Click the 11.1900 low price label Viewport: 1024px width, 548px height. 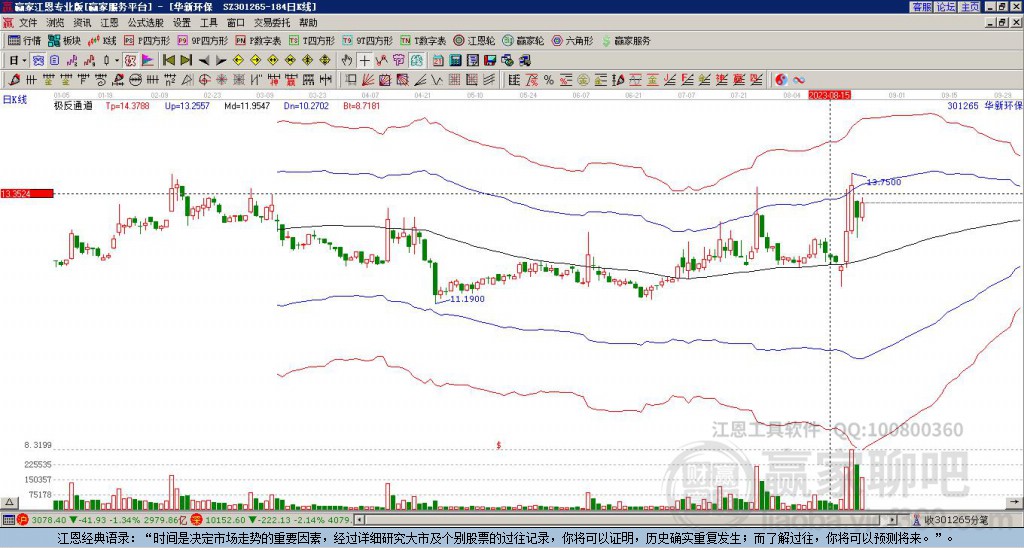(x=468, y=298)
